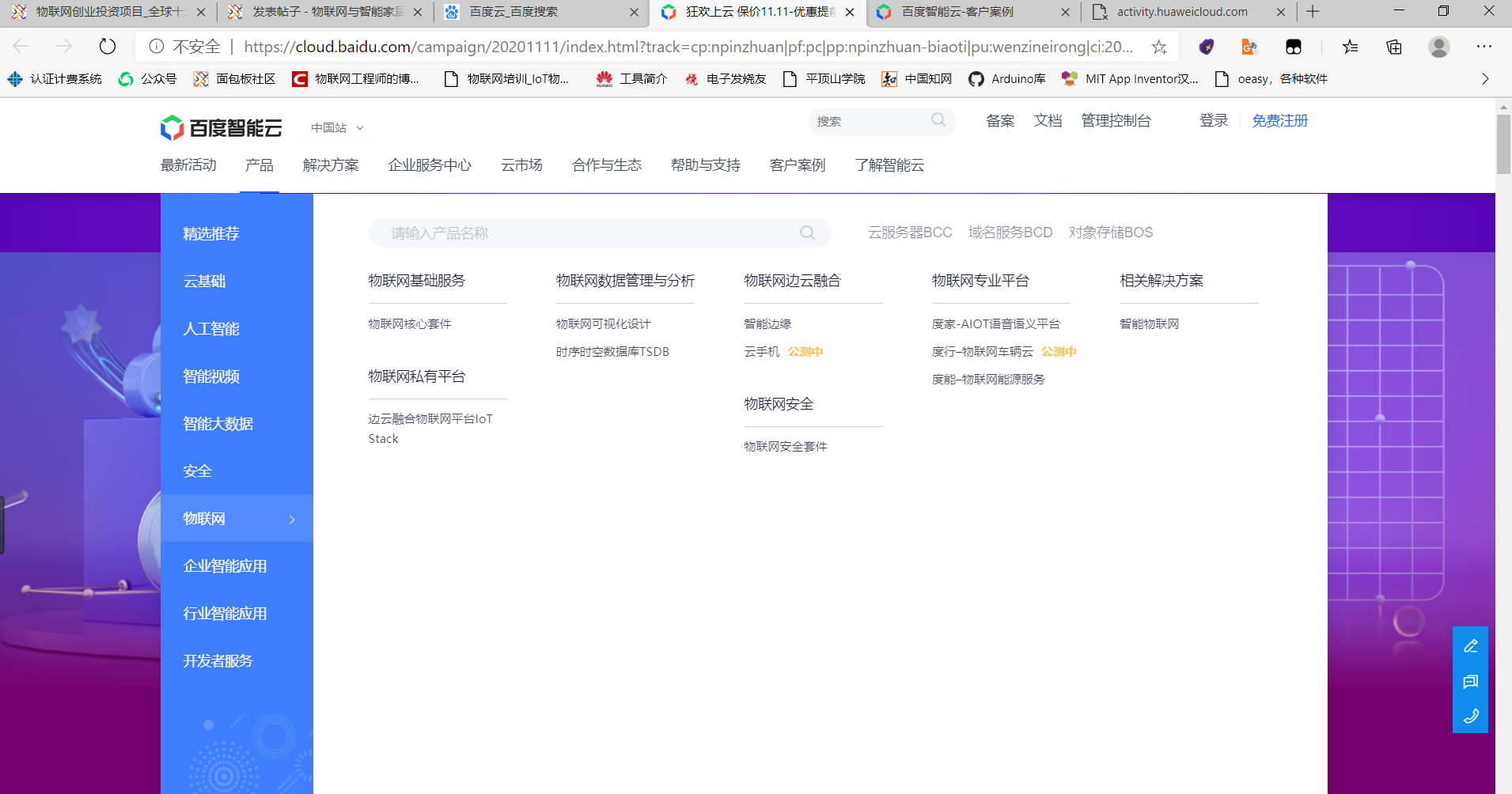Open the Favorites list icon

click(x=1351, y=47)
